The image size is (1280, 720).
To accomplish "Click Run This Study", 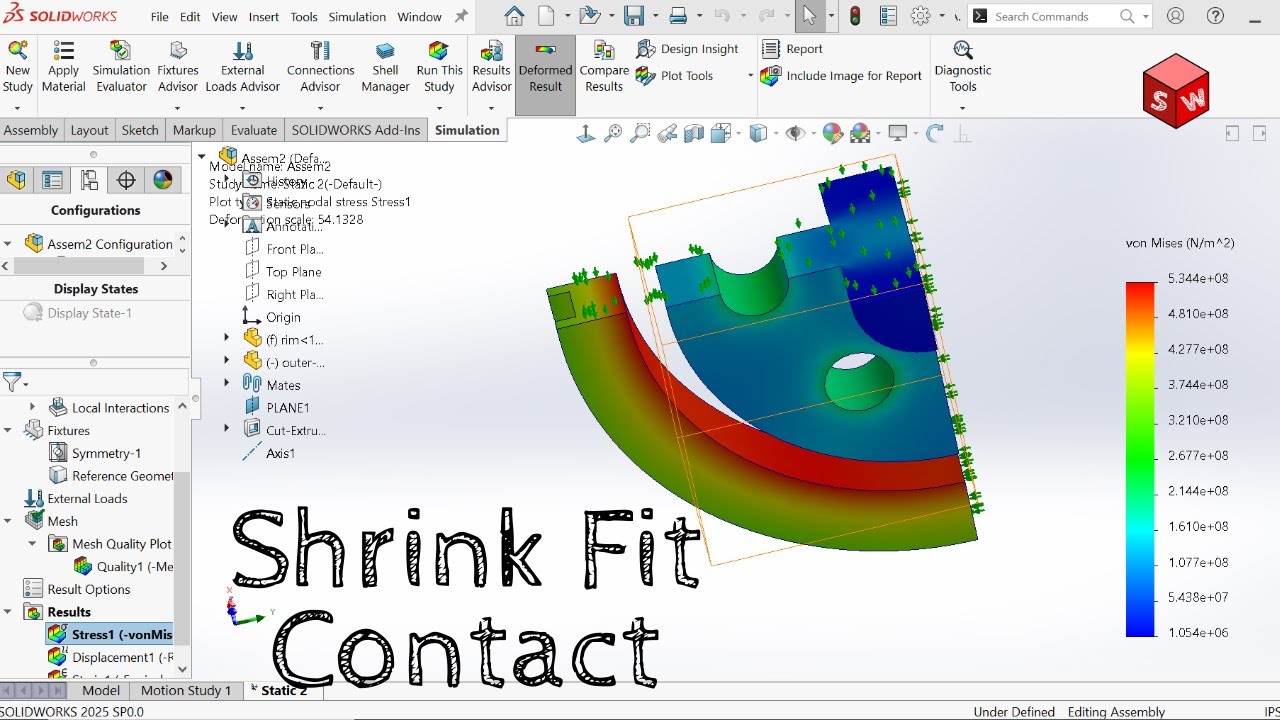I will tap(439, 67).
